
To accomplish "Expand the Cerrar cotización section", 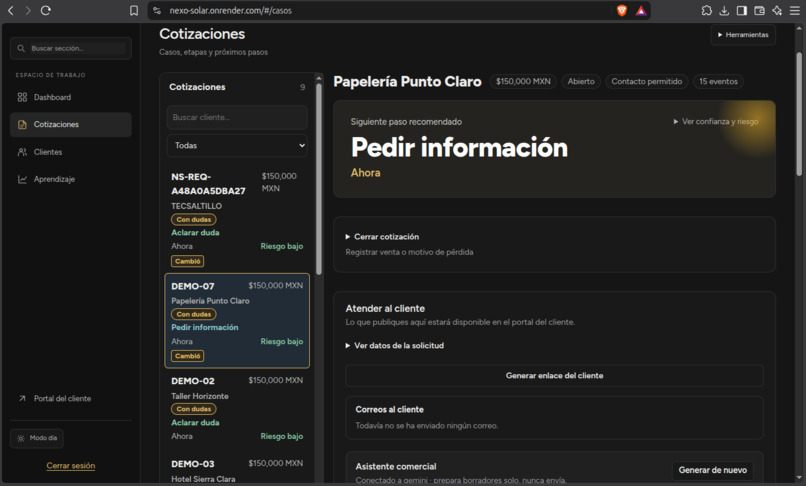I will (382, 237).
